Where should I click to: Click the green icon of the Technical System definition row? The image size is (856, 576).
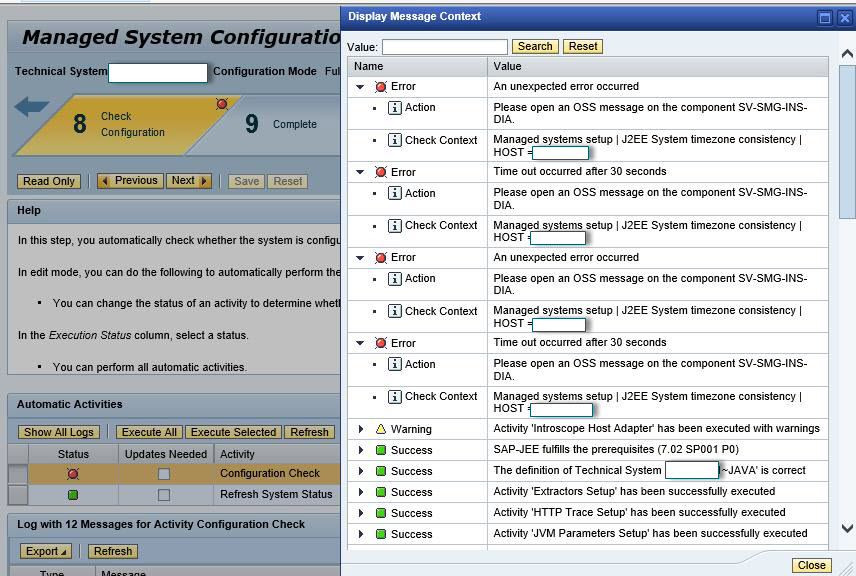tap(381, 471)
